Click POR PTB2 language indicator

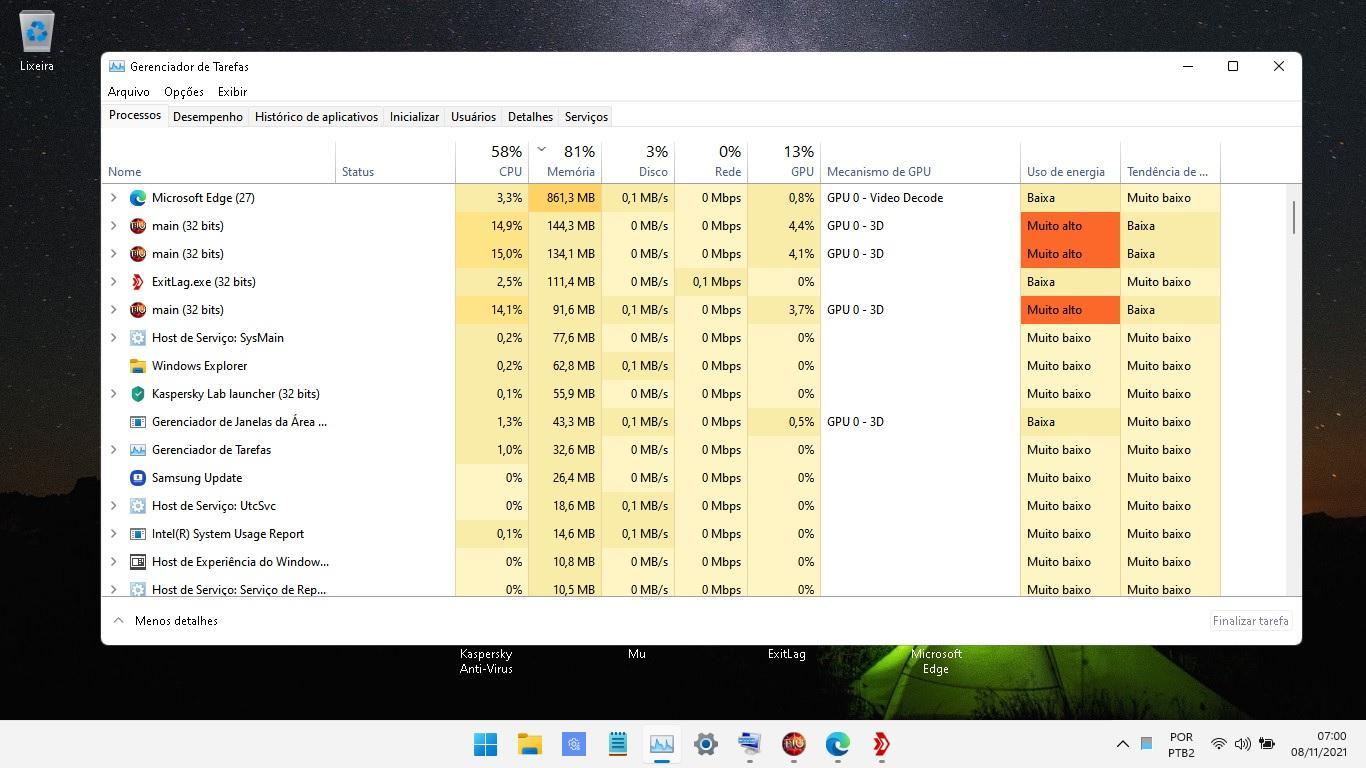(x=1181, y=744)
